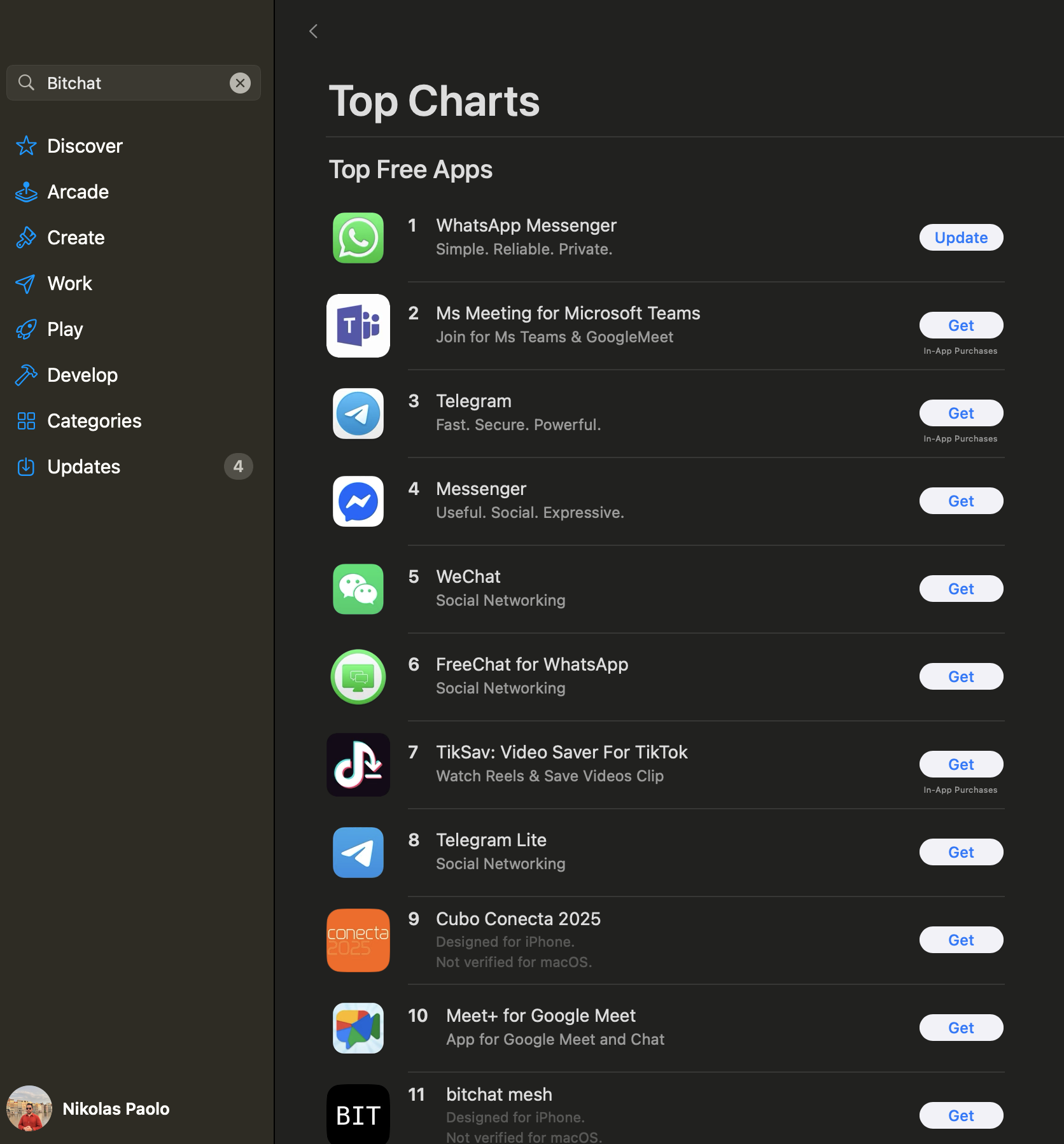Get the Telegram Lite app
Screen dimensions: 1064x1144
coord(961,853)
